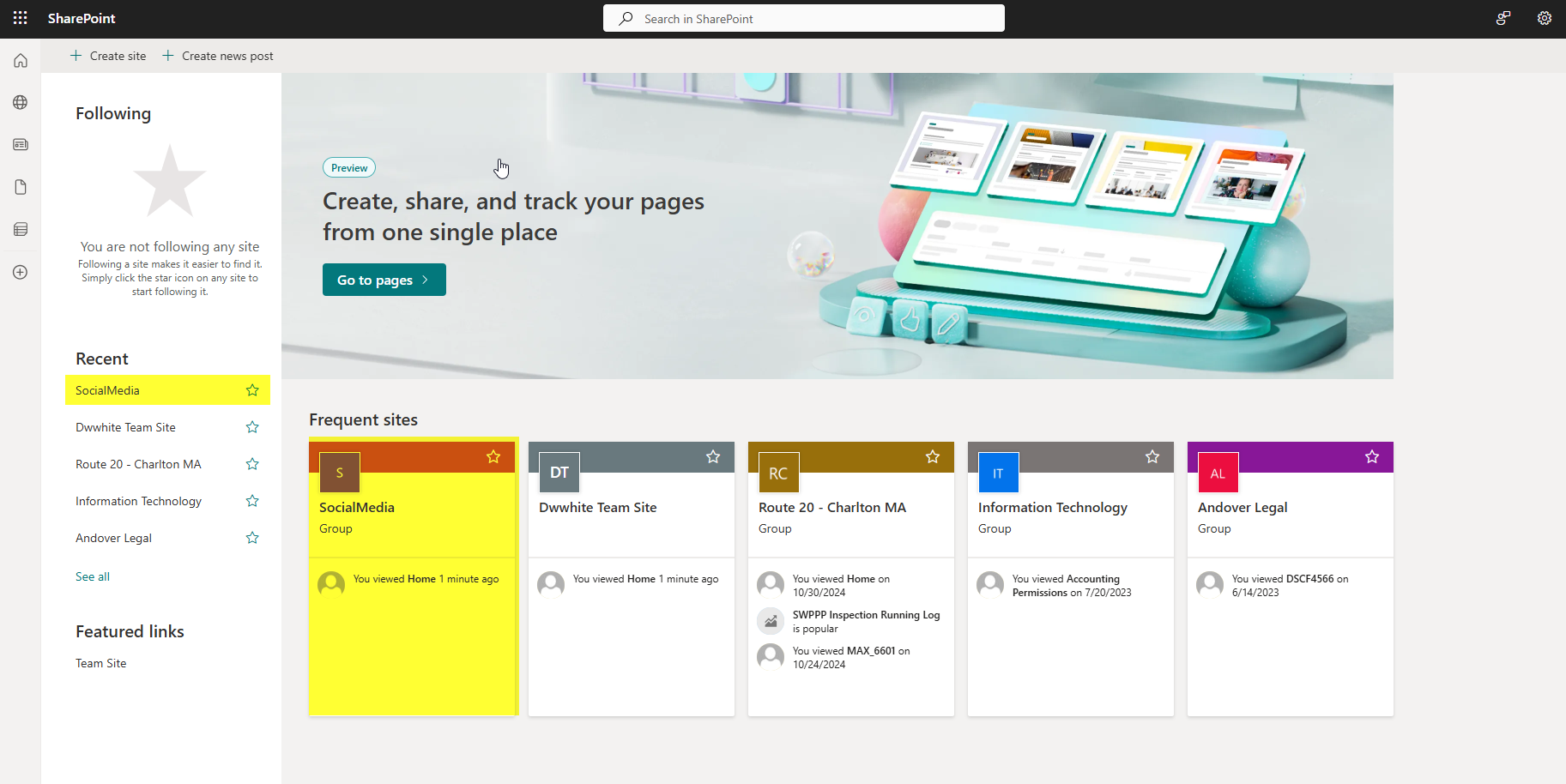The width and height of the screenshot is (1566, 784).
Task: Open My lists icon in left rail
Action: pos(21,229)
